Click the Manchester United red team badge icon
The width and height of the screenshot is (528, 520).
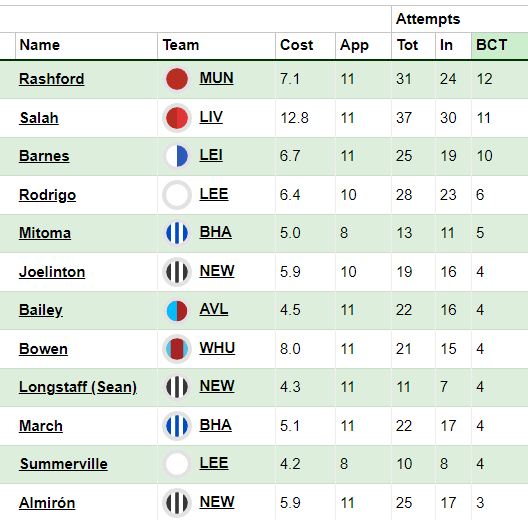177,79
